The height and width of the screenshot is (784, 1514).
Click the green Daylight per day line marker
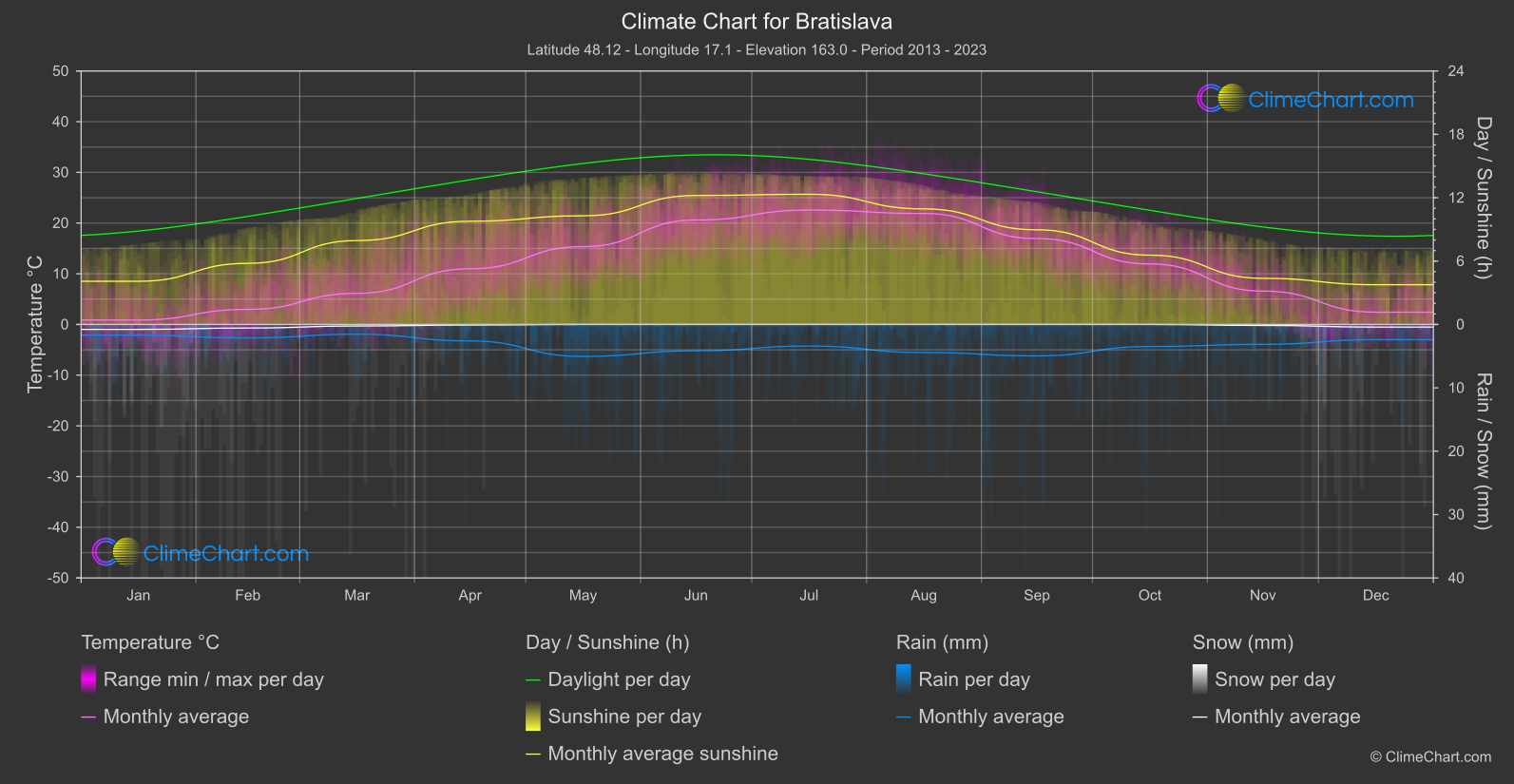(533, 679)
